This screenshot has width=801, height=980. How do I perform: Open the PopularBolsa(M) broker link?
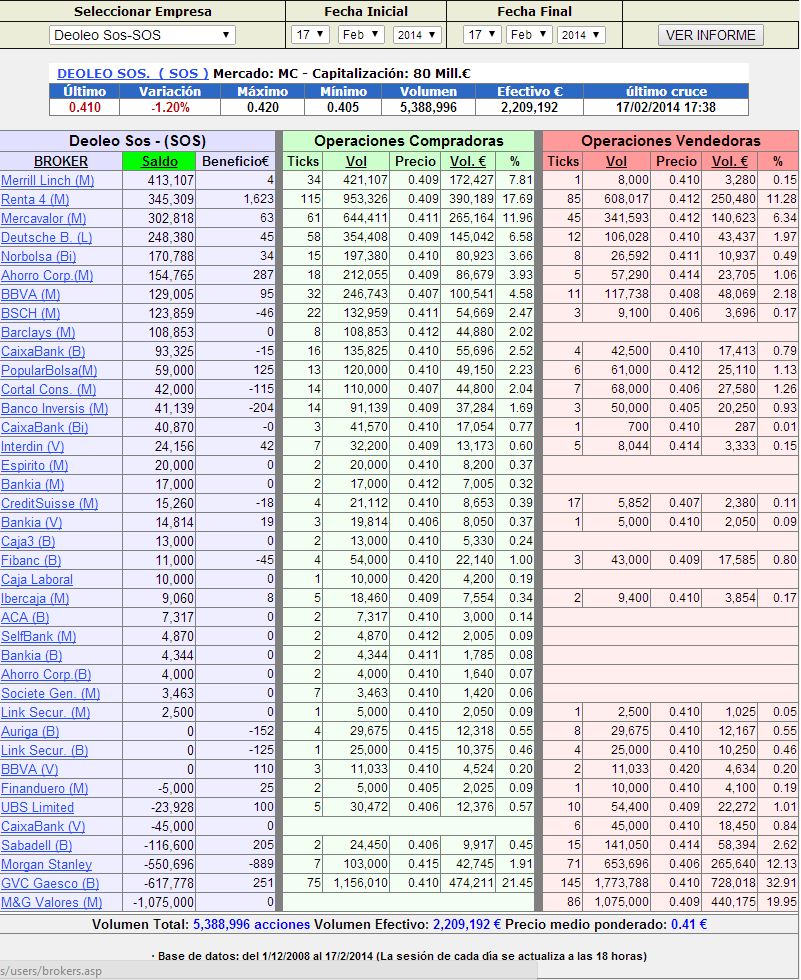[49, 371]
